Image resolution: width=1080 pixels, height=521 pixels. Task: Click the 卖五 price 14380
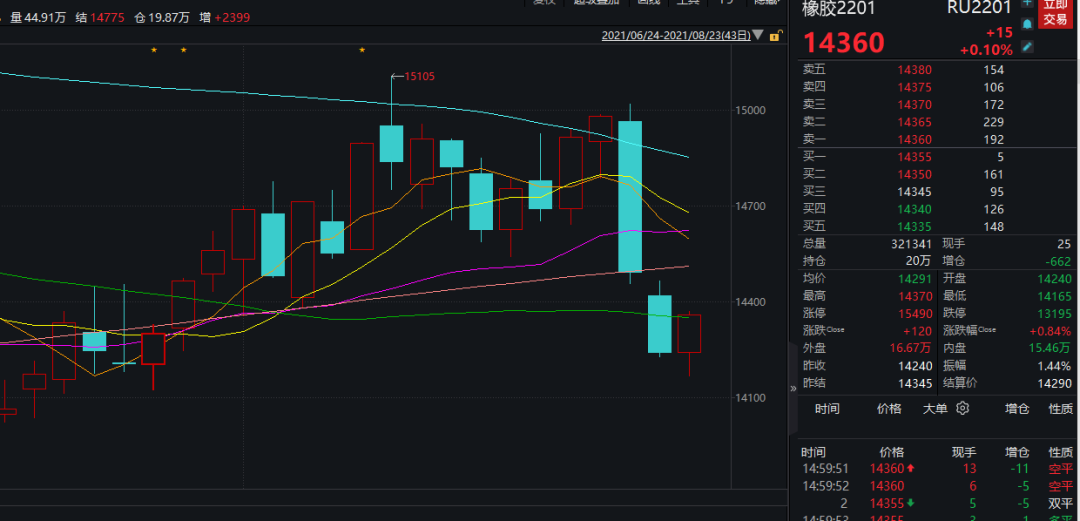click(x=915, y=70)
